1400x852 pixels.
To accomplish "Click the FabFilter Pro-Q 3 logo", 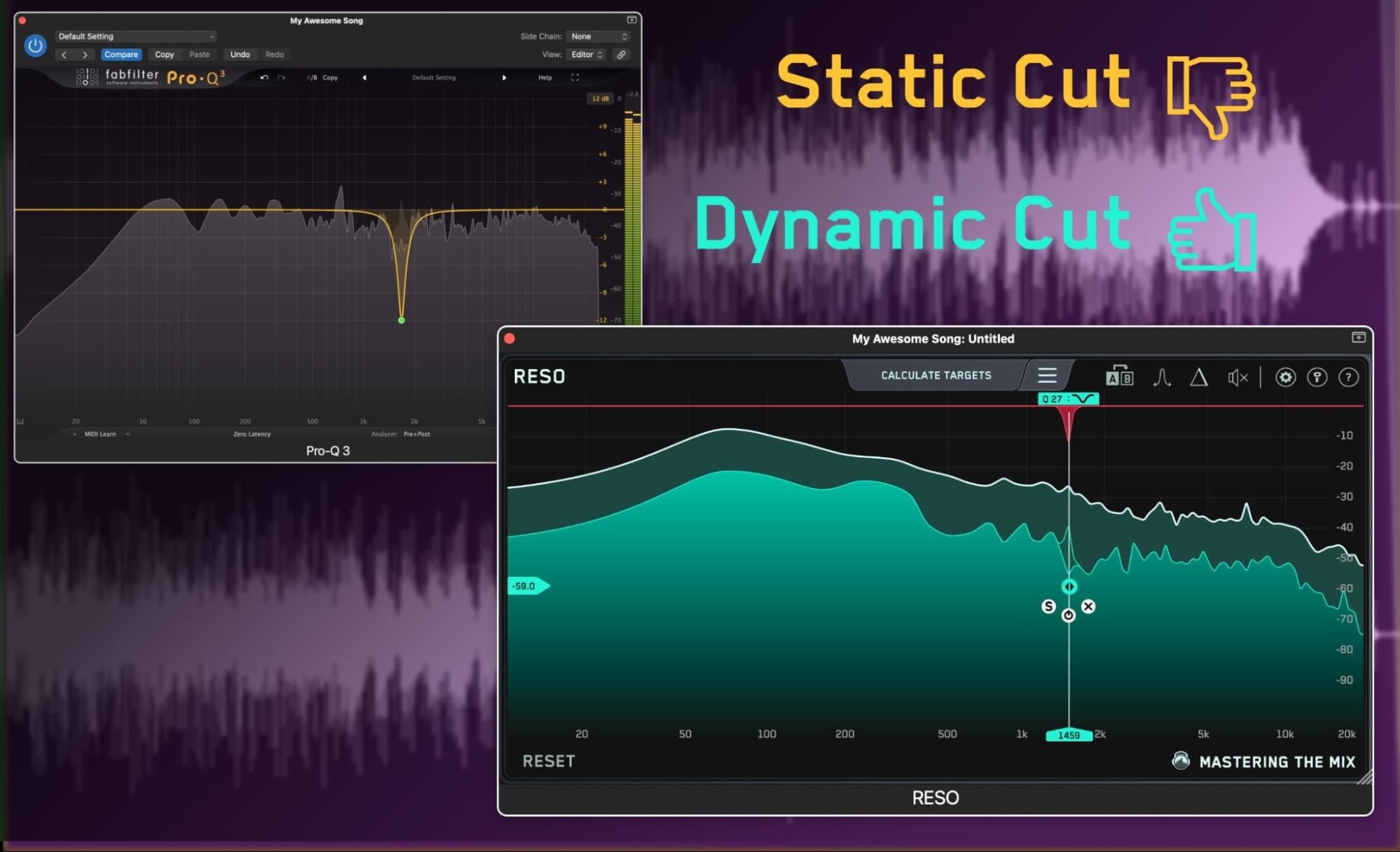I will pyautogui.click(x=150, y=77).
